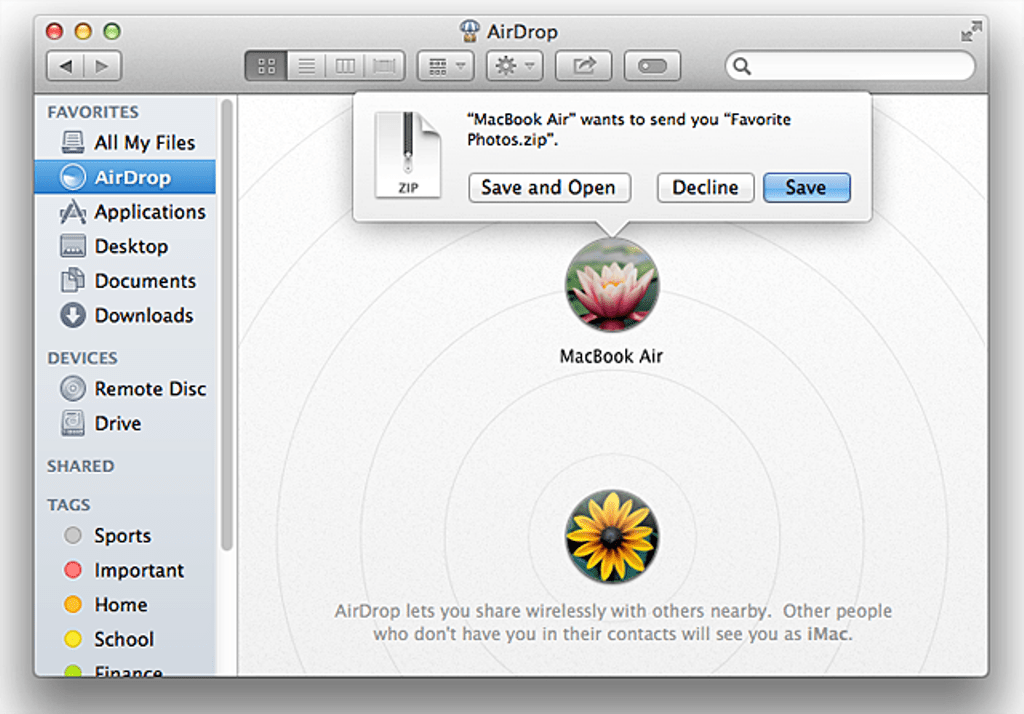1024x714 pixels.
Task: Open the Action gear menu
Action: [514, 66]
